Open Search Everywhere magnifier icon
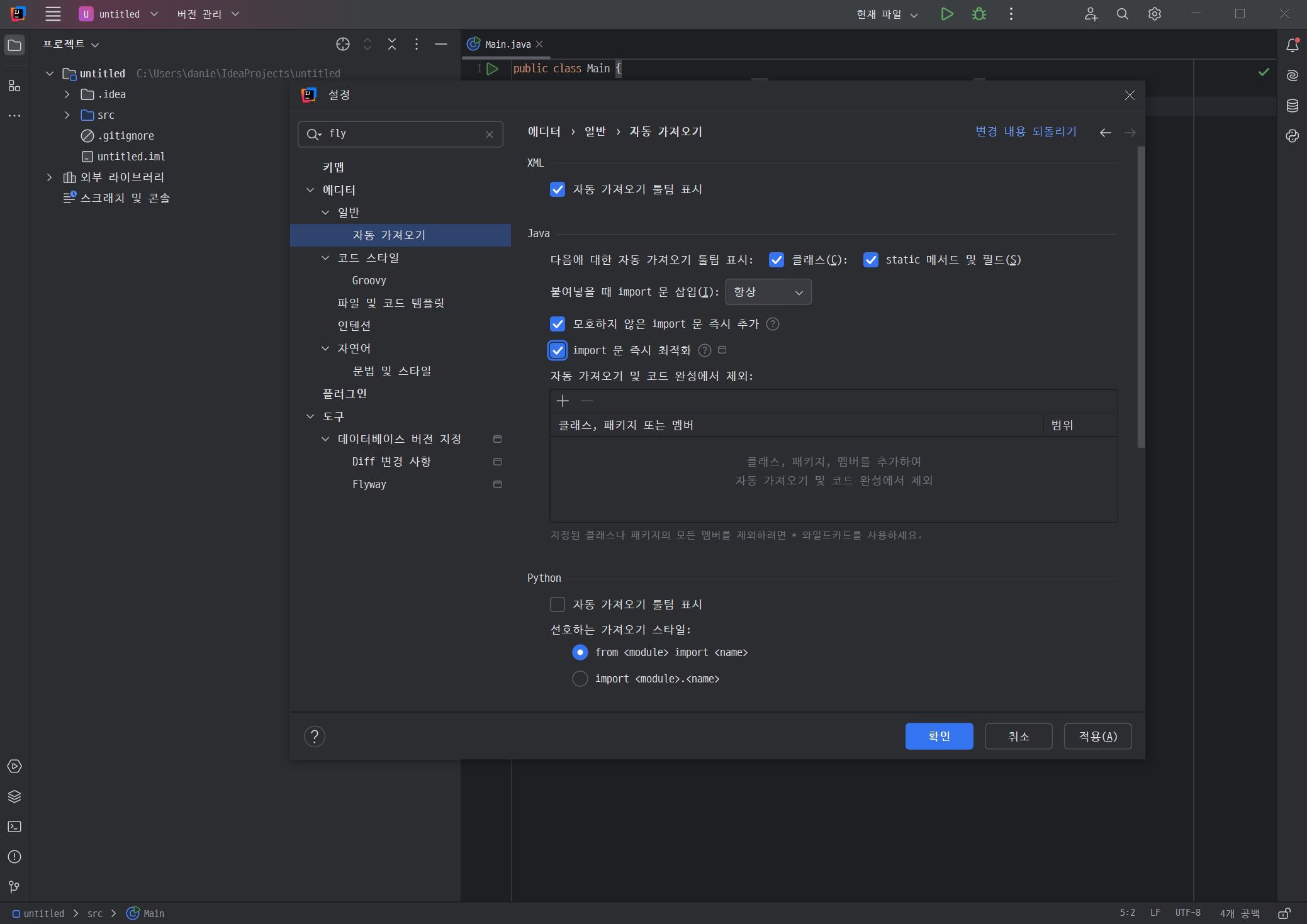The height and width of the screenshot is (924, 1307). coord(1122,14)
